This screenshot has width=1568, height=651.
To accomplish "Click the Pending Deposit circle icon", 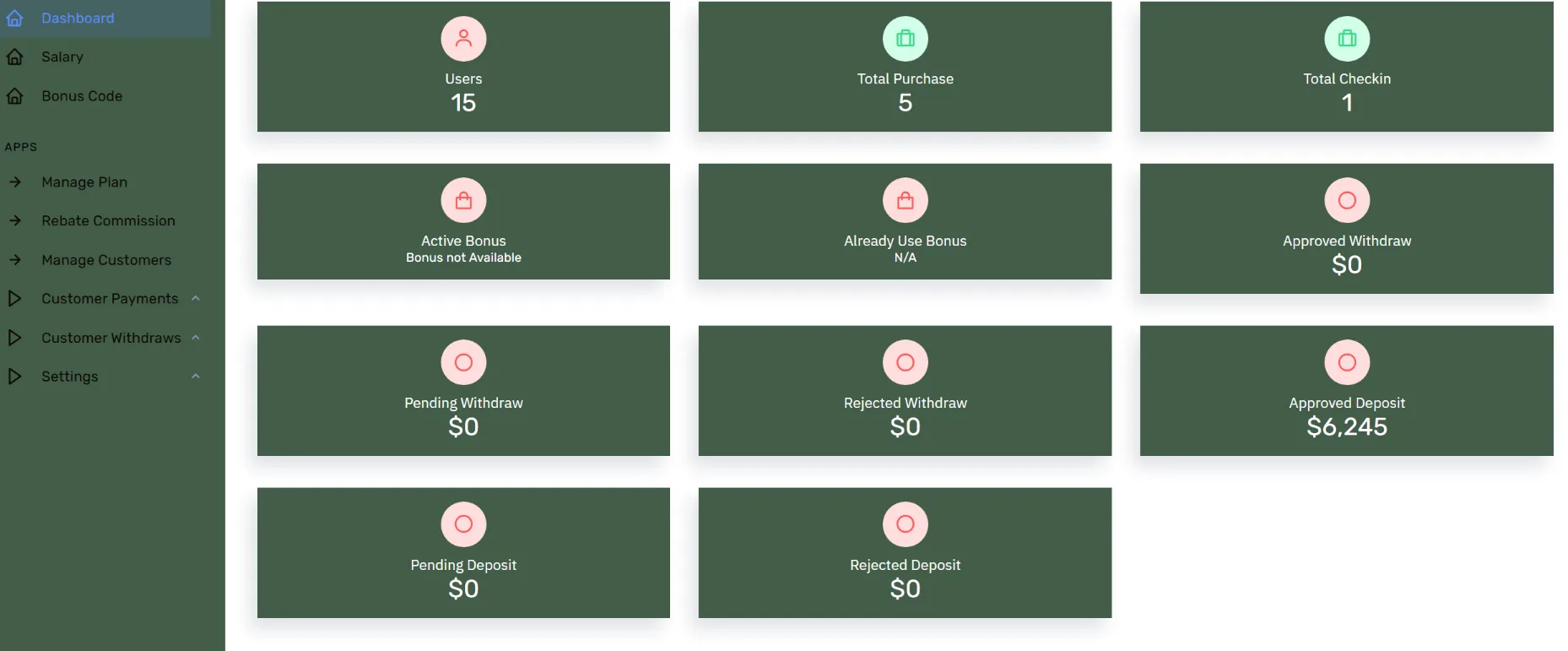I will coord(463,525).
